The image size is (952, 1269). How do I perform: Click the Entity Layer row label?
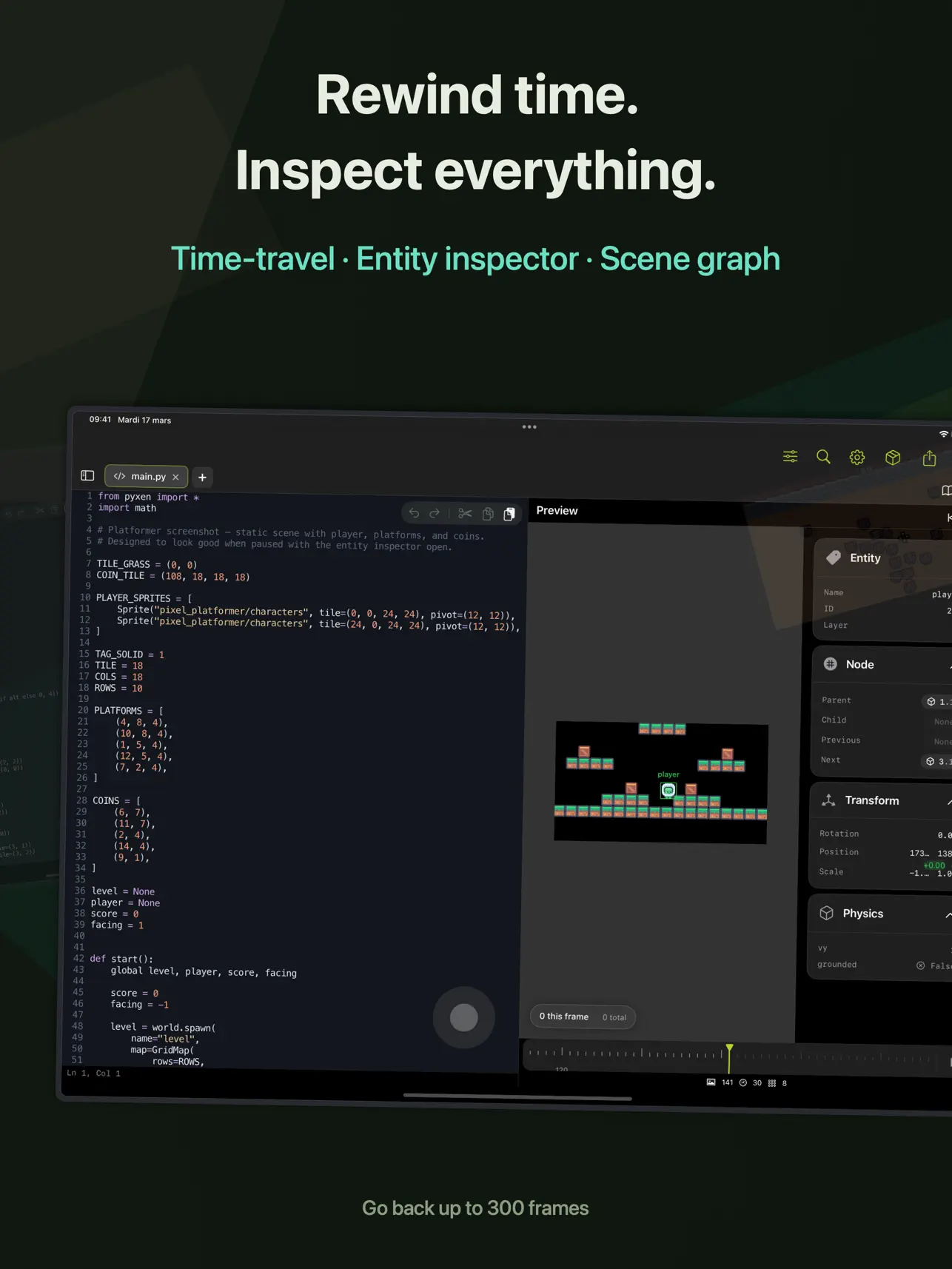tap(836, 625)
